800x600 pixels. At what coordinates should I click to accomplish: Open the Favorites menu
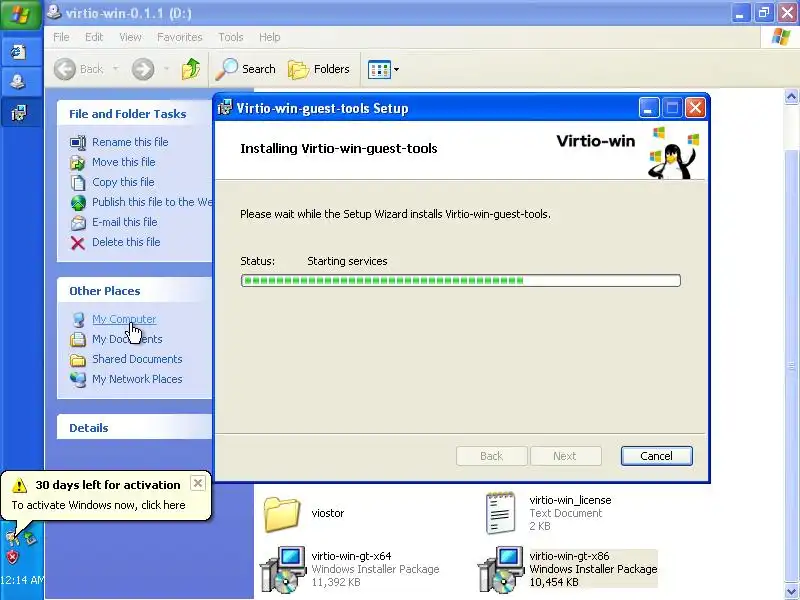[180, 37]
